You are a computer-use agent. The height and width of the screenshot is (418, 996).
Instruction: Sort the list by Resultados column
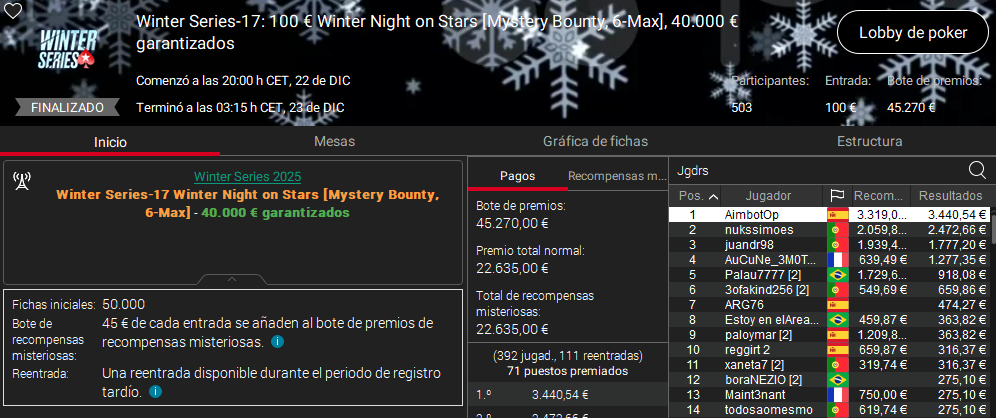point(951,195)
